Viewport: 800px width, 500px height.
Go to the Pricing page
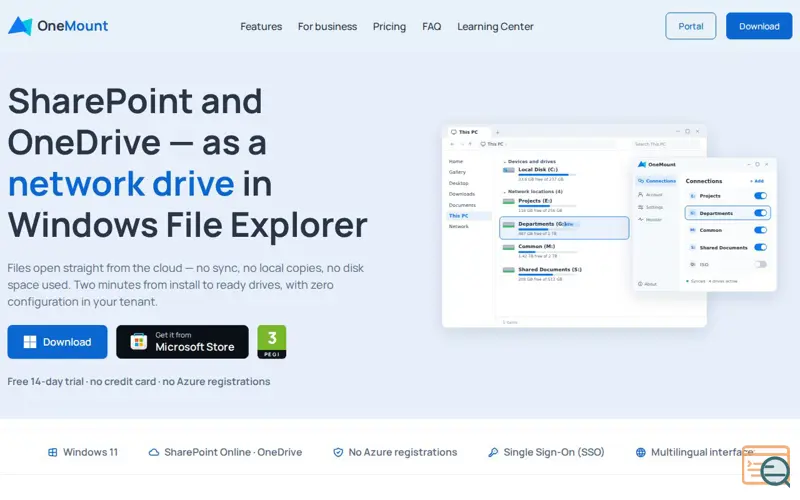point(389,27)
